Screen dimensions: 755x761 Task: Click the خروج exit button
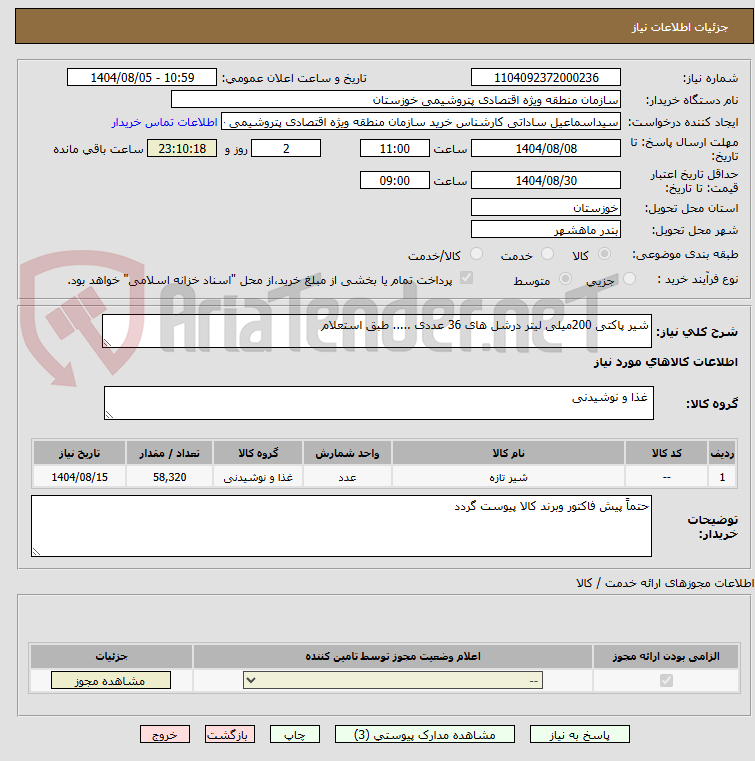click(x=164, y=734)
